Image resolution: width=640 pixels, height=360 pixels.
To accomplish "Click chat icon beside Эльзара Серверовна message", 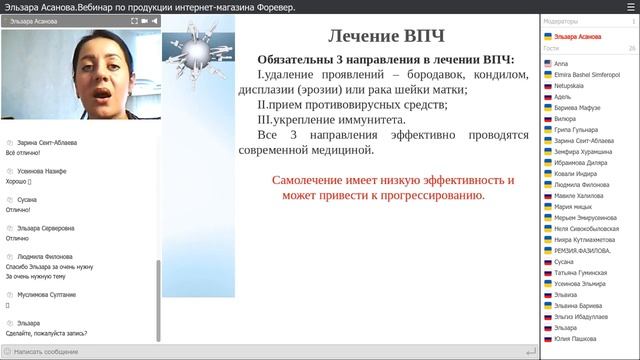I will (10, 229).
